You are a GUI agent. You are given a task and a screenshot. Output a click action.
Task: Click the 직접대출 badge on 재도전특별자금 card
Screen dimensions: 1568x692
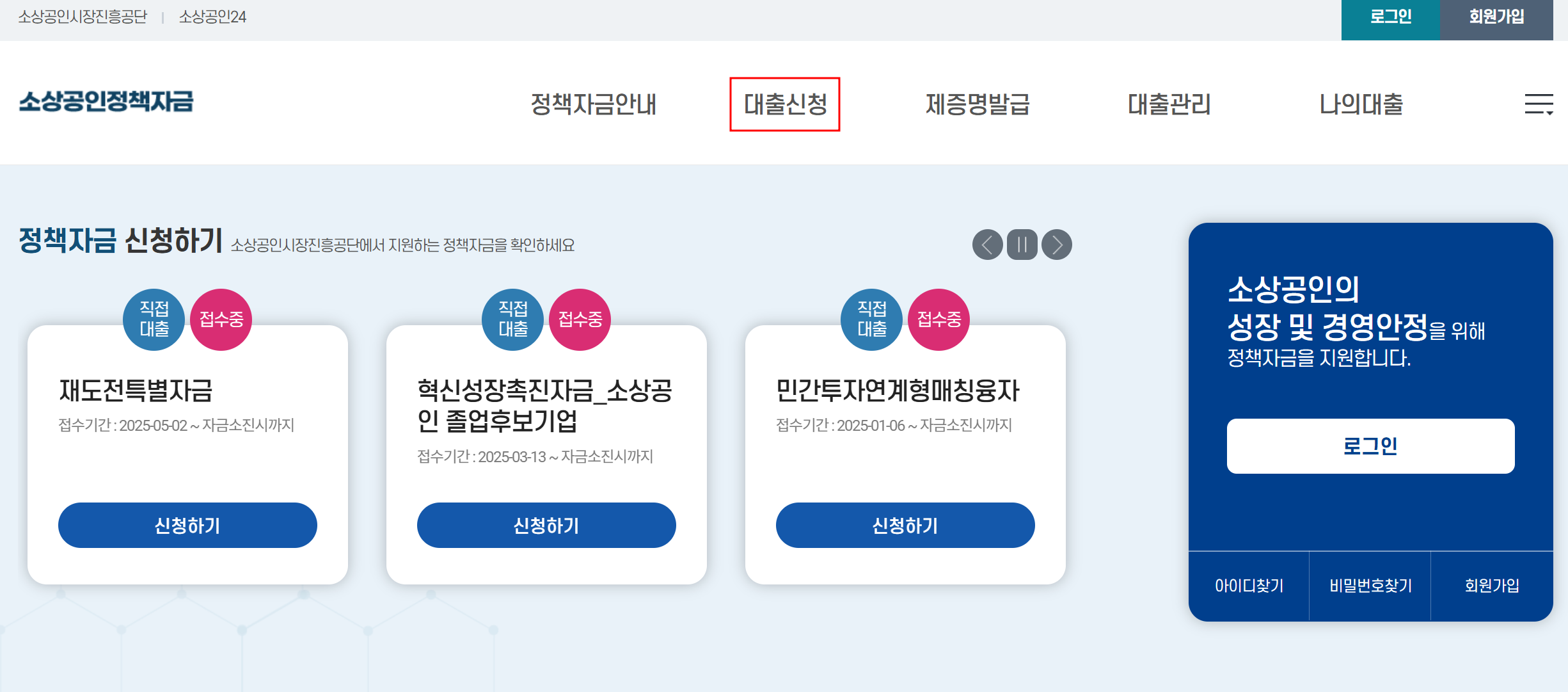(154, 319)
